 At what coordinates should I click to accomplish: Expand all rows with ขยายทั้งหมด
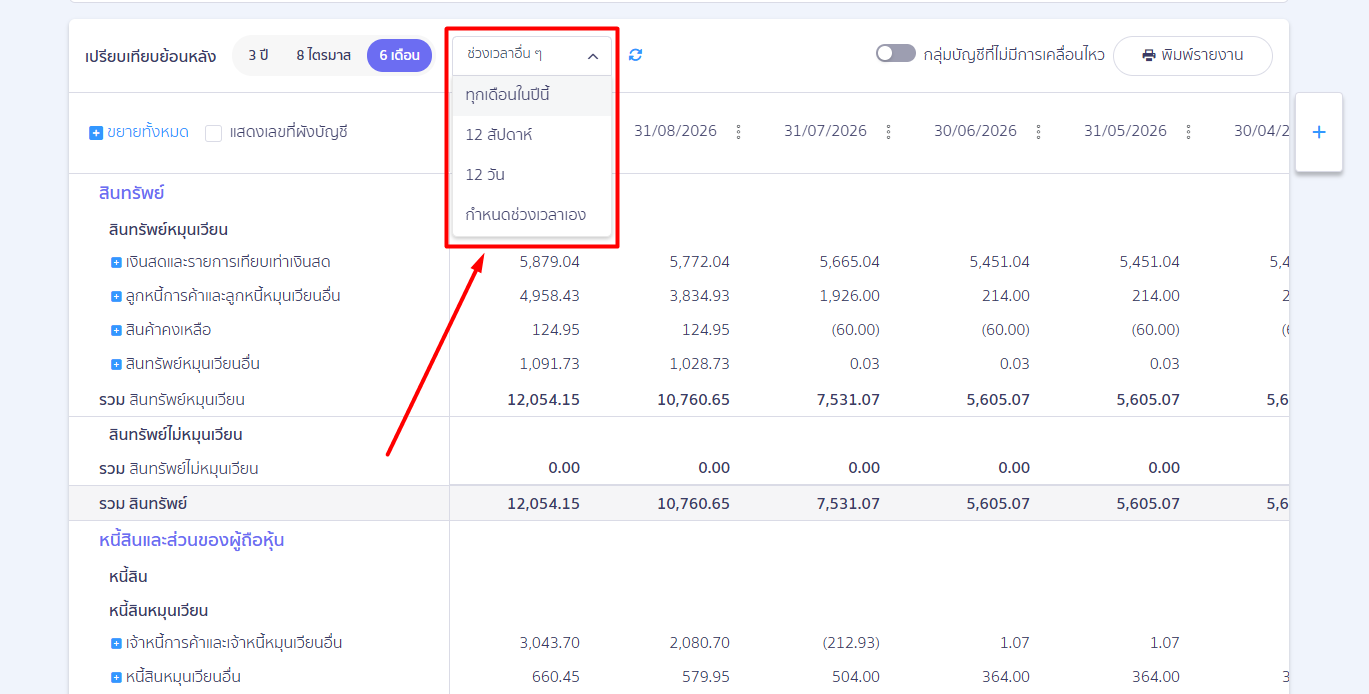(x=139, y=132)
